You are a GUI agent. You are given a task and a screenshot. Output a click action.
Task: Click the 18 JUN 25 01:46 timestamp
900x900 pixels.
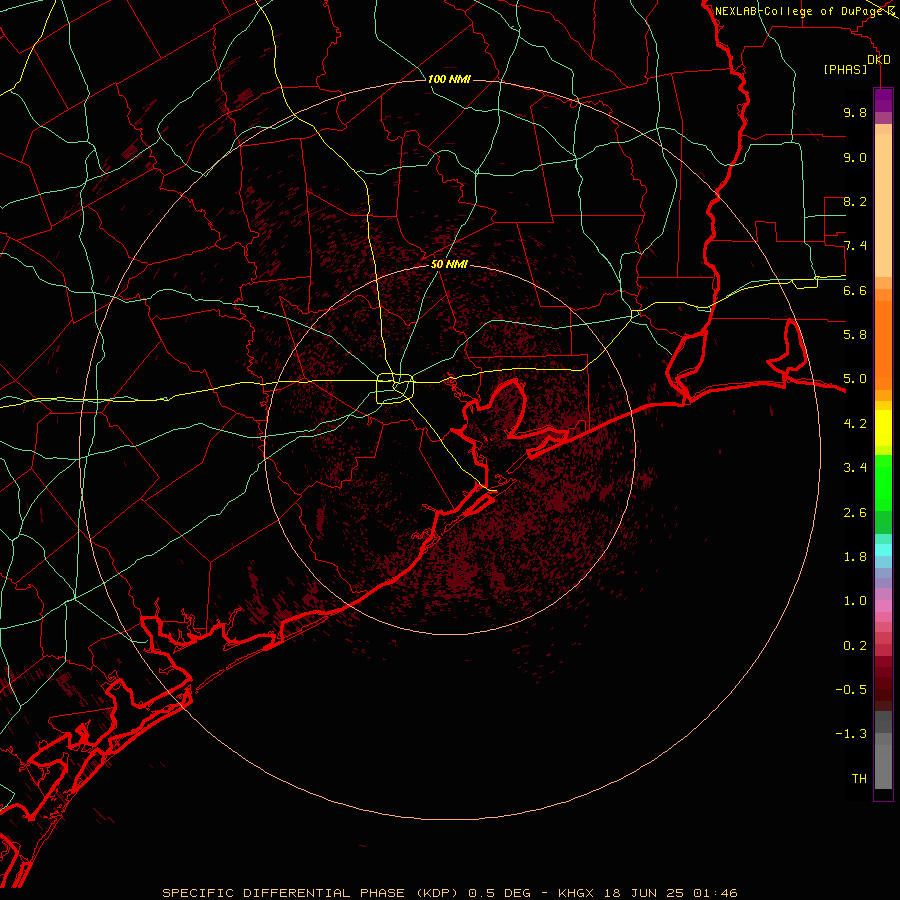pyautogui.click(x=670, y=893)
